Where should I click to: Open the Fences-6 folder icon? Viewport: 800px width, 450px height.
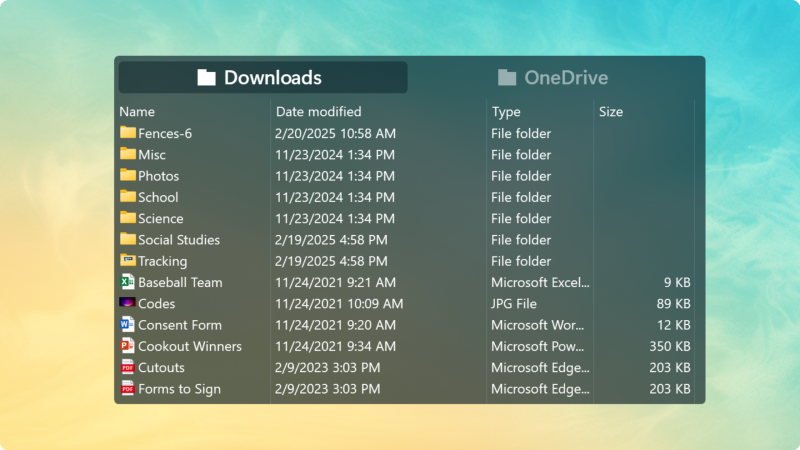coord(128,133)
